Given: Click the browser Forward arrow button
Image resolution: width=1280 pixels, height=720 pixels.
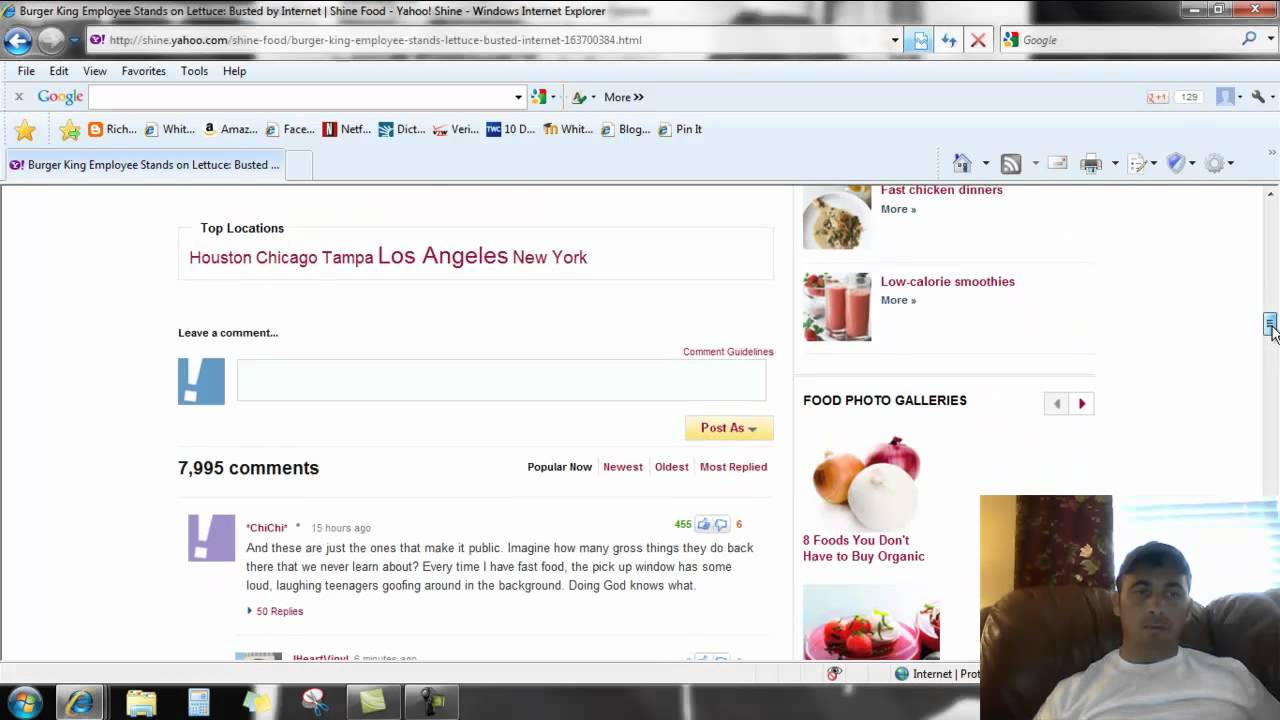Looking at the screenshot, I should tap(51, 41).
